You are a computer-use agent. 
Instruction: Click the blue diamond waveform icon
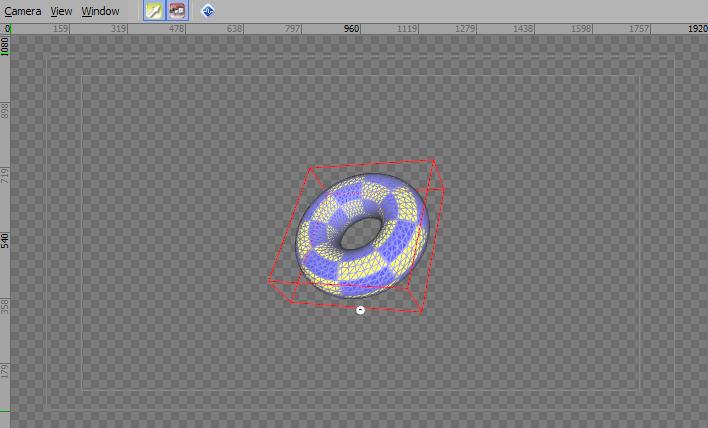208,11
